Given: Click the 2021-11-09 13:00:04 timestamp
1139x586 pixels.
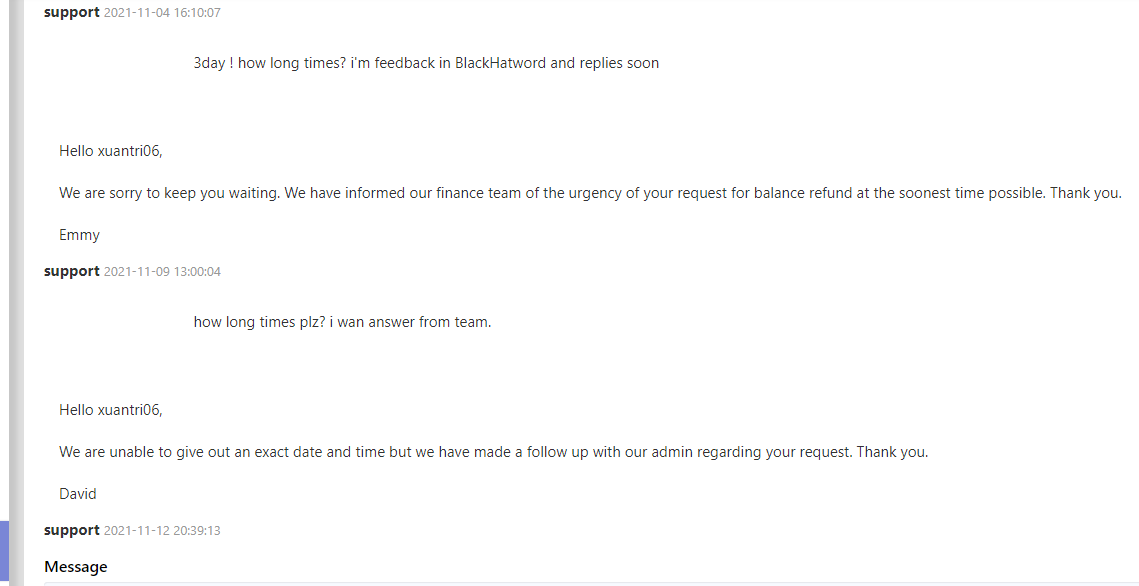Looking at the screenshot, I should tap(162, 272).
